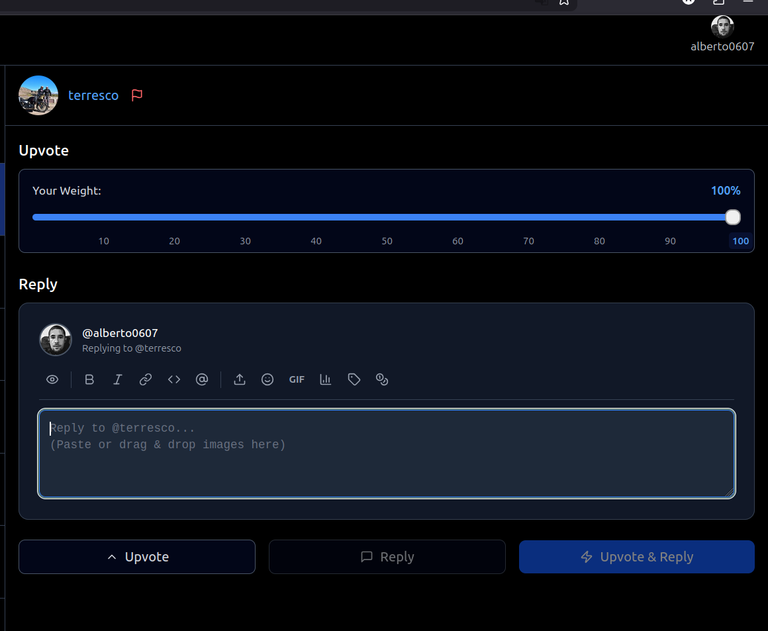The width and height of the screenshot is (768, 631).
Task: Open alberto0607 account avatar at top right
Action: (x=722, y=26)
